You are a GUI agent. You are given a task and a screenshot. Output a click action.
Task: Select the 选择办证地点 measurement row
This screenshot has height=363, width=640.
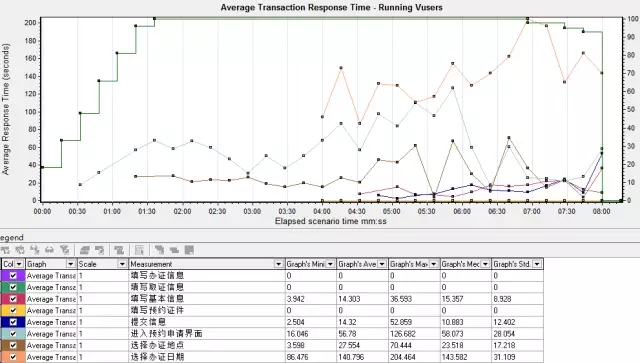click(272, 345)
